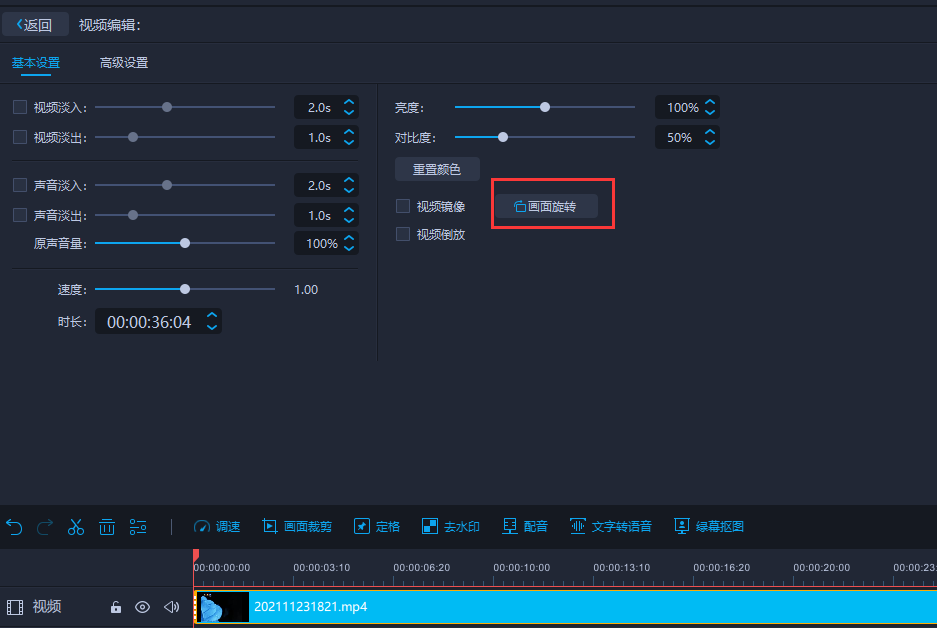Open 画面裁剪 crop tool
937x628 pixels.
[x=297, y=526]
